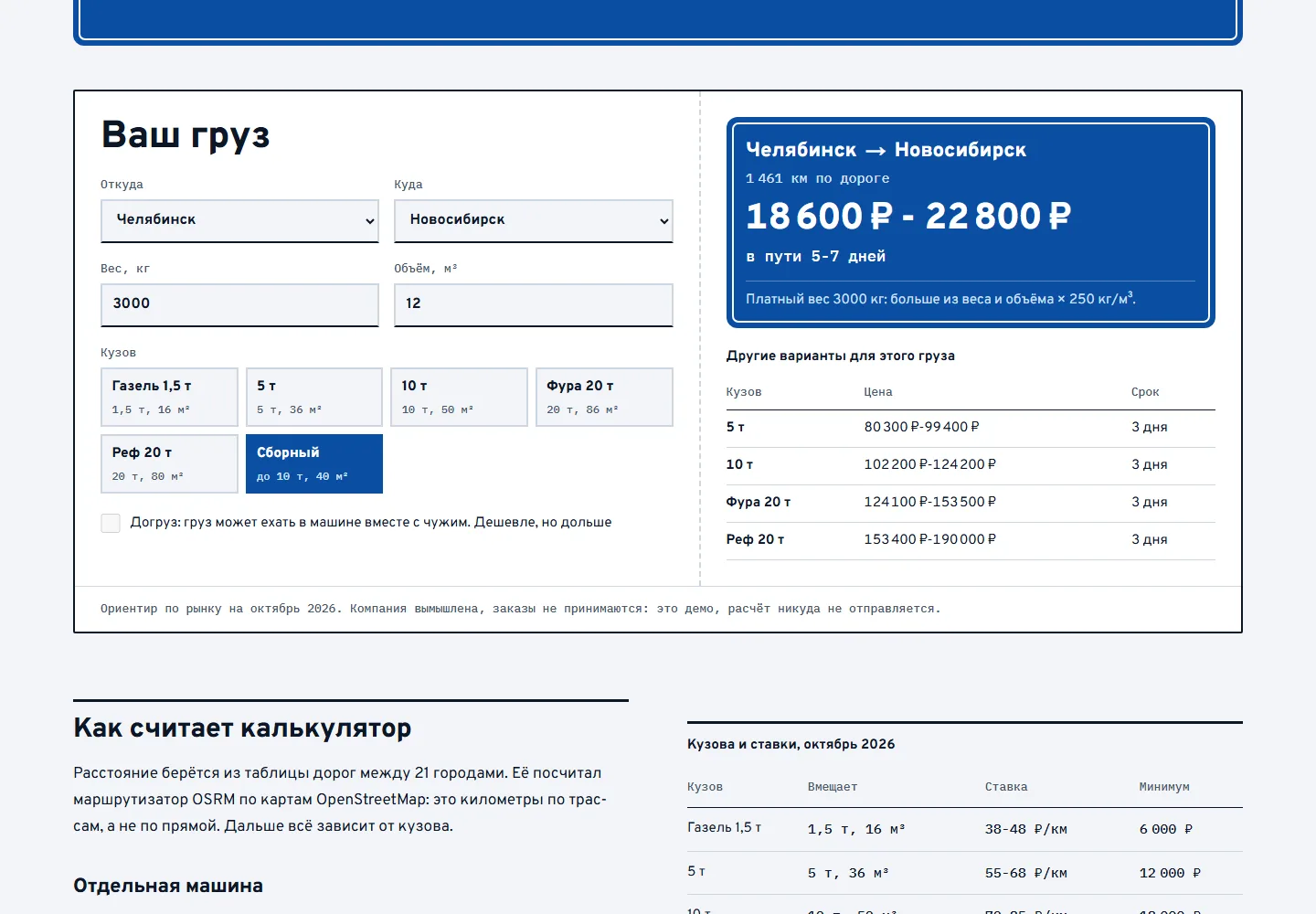Click the Срок column header
Image resolution: width=1316 pixels, height=914 pixels.
tap(1144, 392)
